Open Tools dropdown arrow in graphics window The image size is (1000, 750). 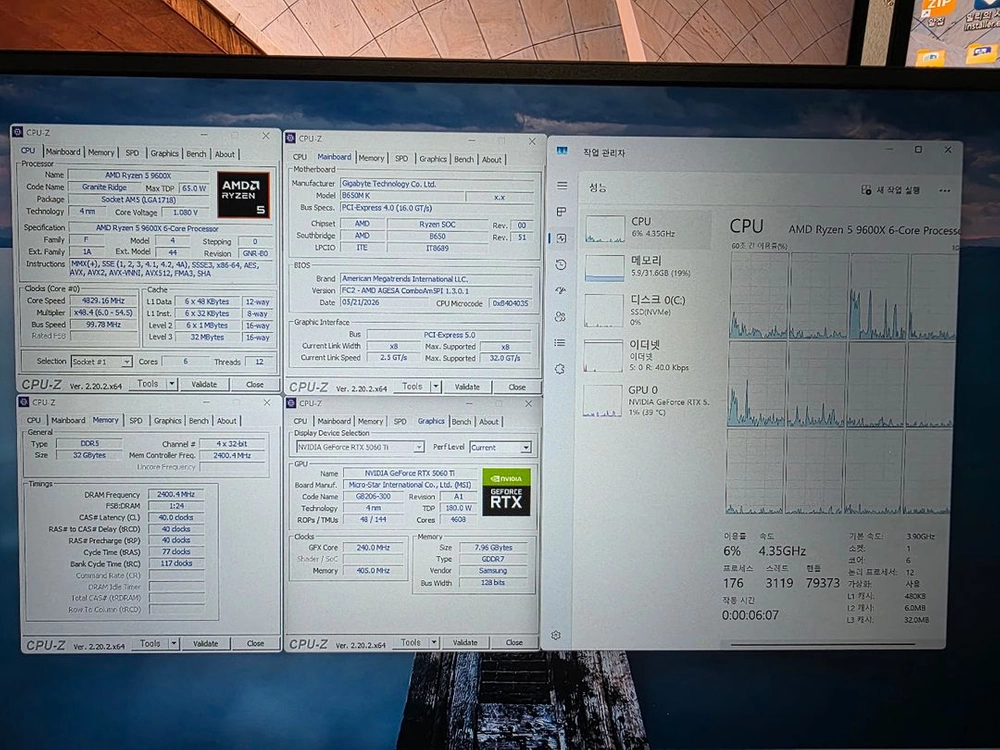coord(434,642)
